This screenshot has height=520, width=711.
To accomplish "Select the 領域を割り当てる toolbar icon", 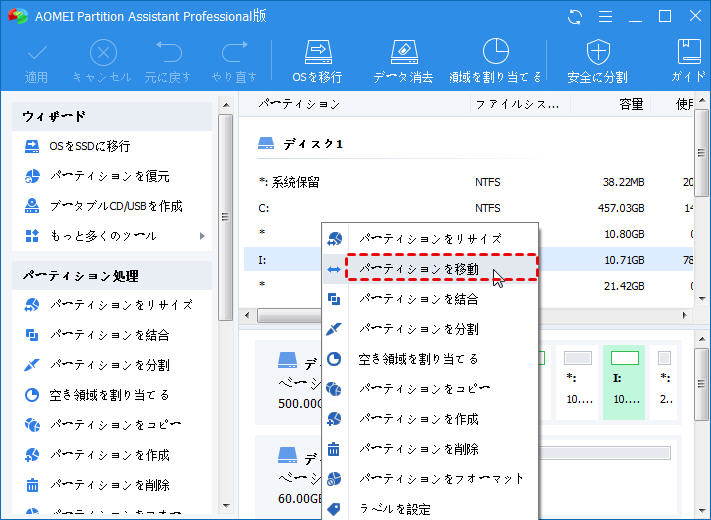I will pyautogui.click(x=495, y=61).
